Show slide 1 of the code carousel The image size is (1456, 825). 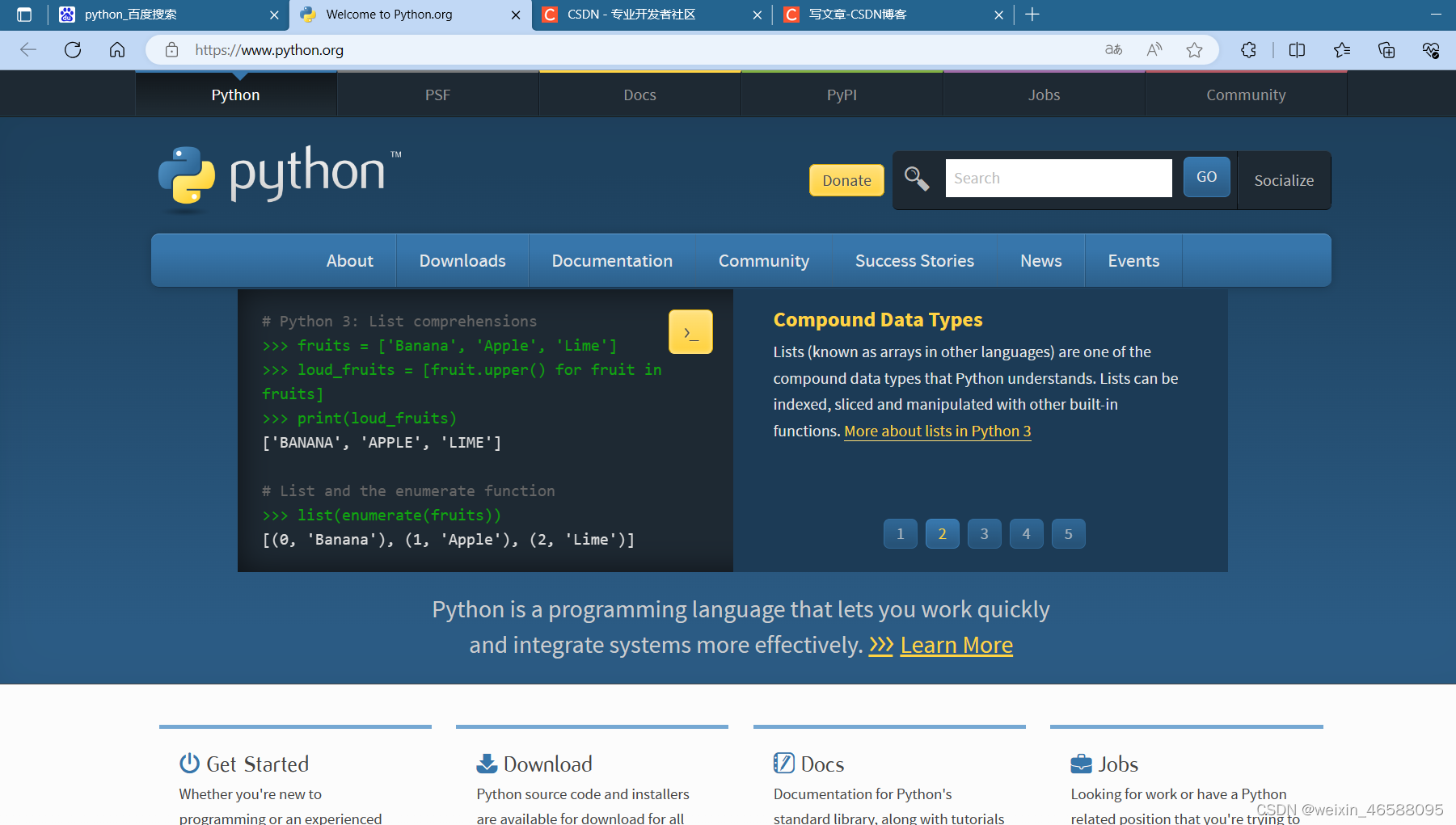click(x=900, y=533)
